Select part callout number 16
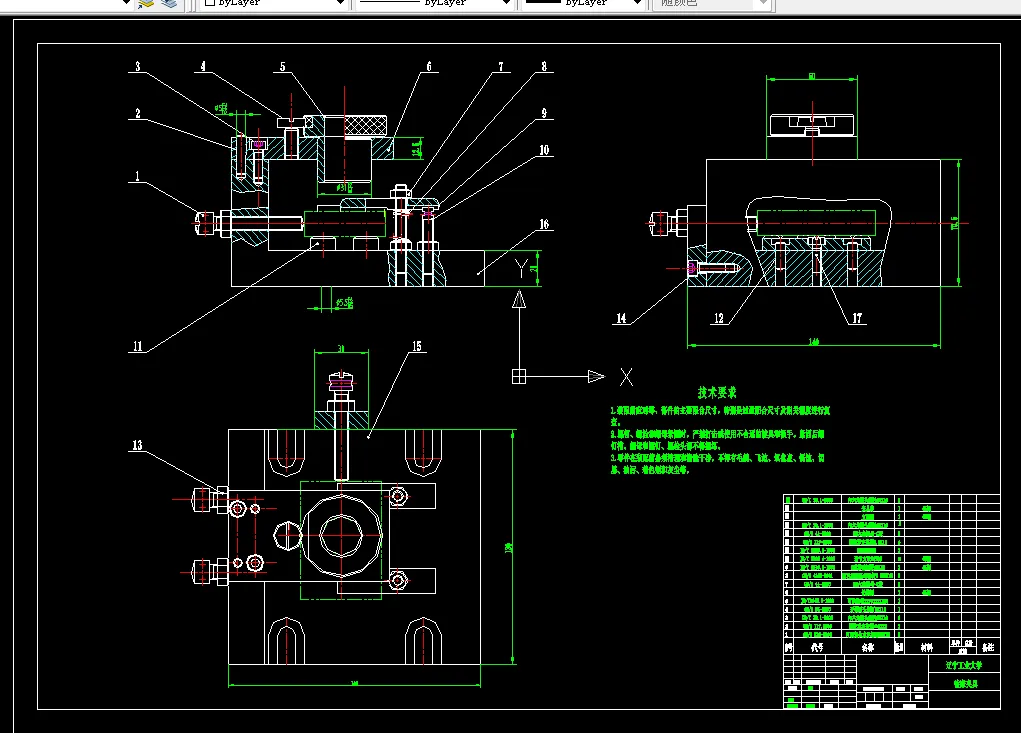The height and width of the screenshot is (733, 1021). click(543, 224)
